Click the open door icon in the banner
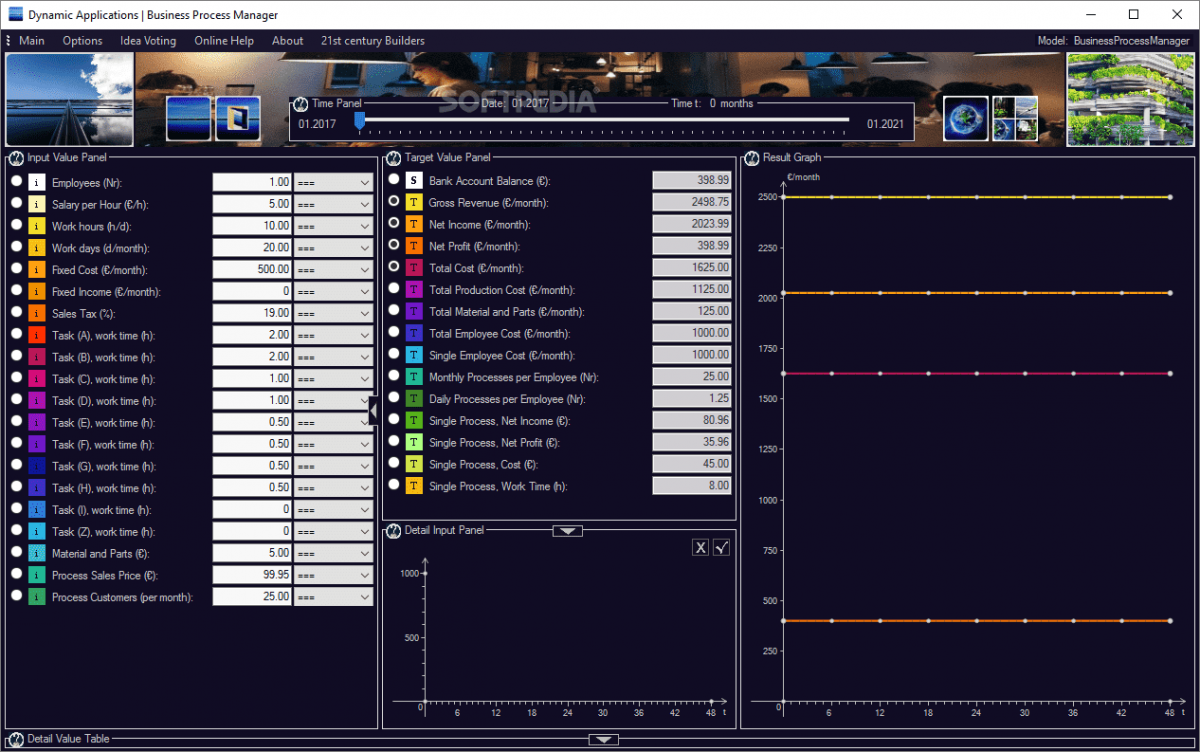The width and height of the screenshot is (1200, 752). (x=238, y=118)
